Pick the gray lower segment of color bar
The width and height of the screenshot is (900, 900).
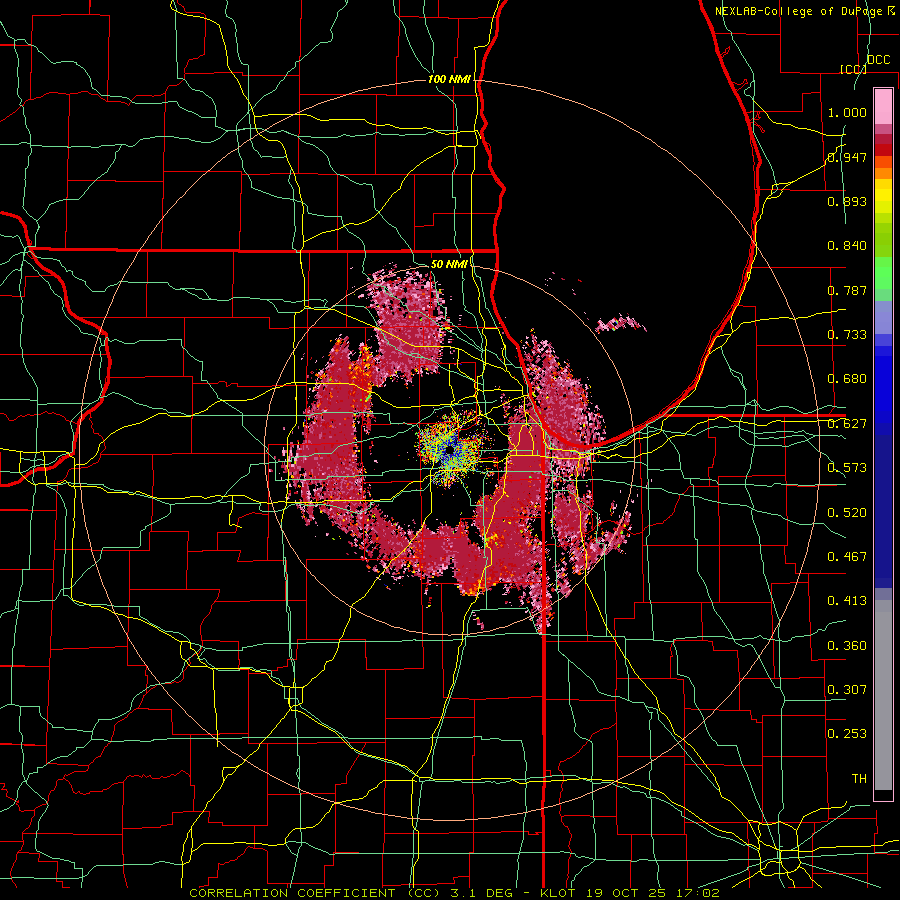(x=883, y=695)
